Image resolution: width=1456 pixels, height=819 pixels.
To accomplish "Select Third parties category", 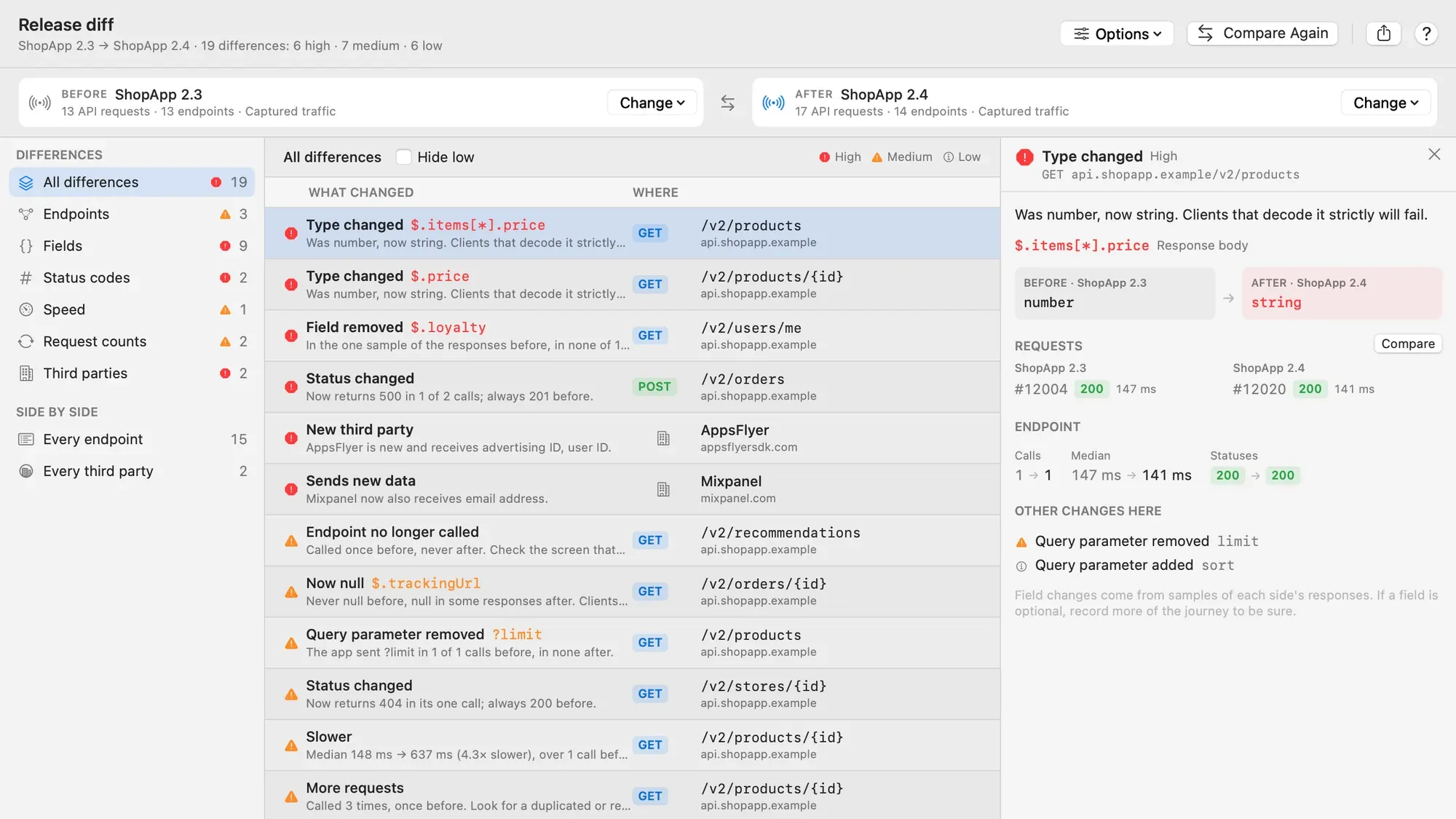I will (132, 373).
